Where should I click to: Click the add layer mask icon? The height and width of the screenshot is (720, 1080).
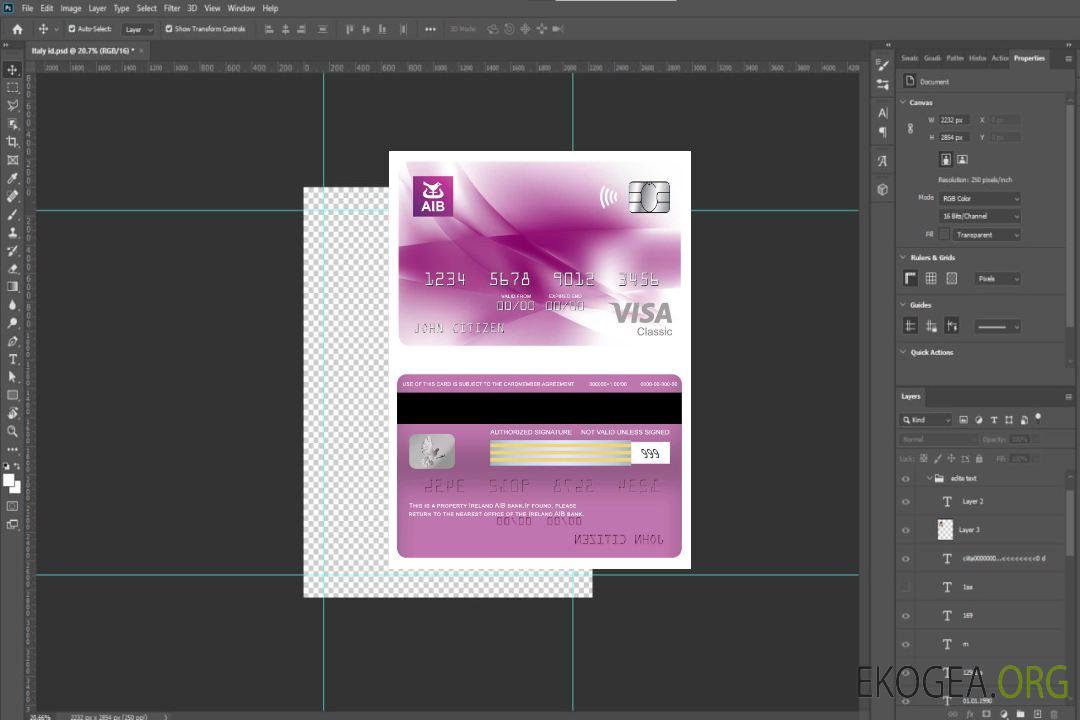pos(986,714)
